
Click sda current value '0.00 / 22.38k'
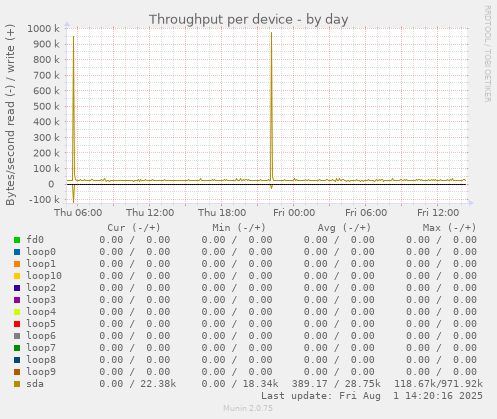coord(138,384)
